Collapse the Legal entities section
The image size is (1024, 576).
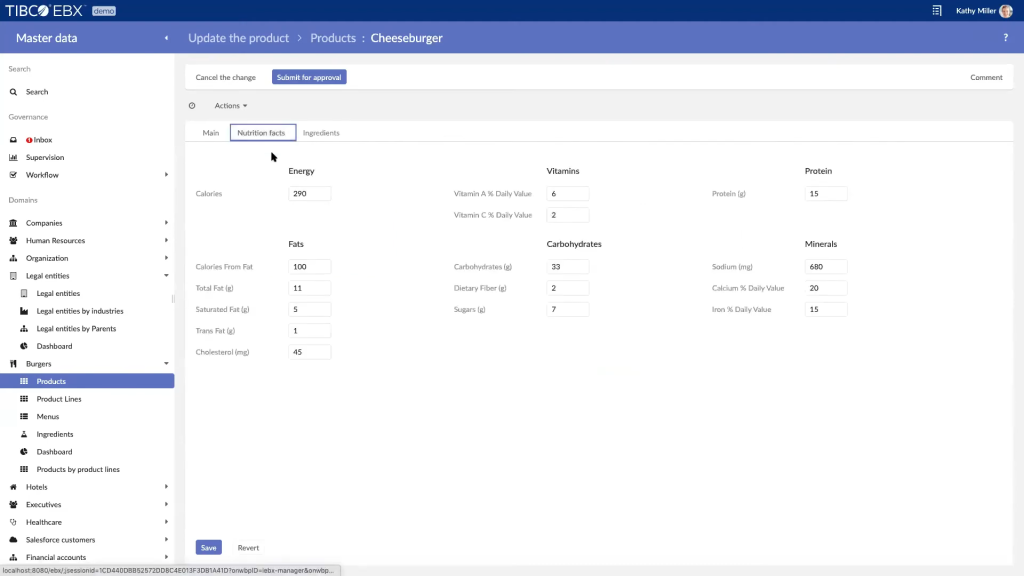tap(166, 275)
